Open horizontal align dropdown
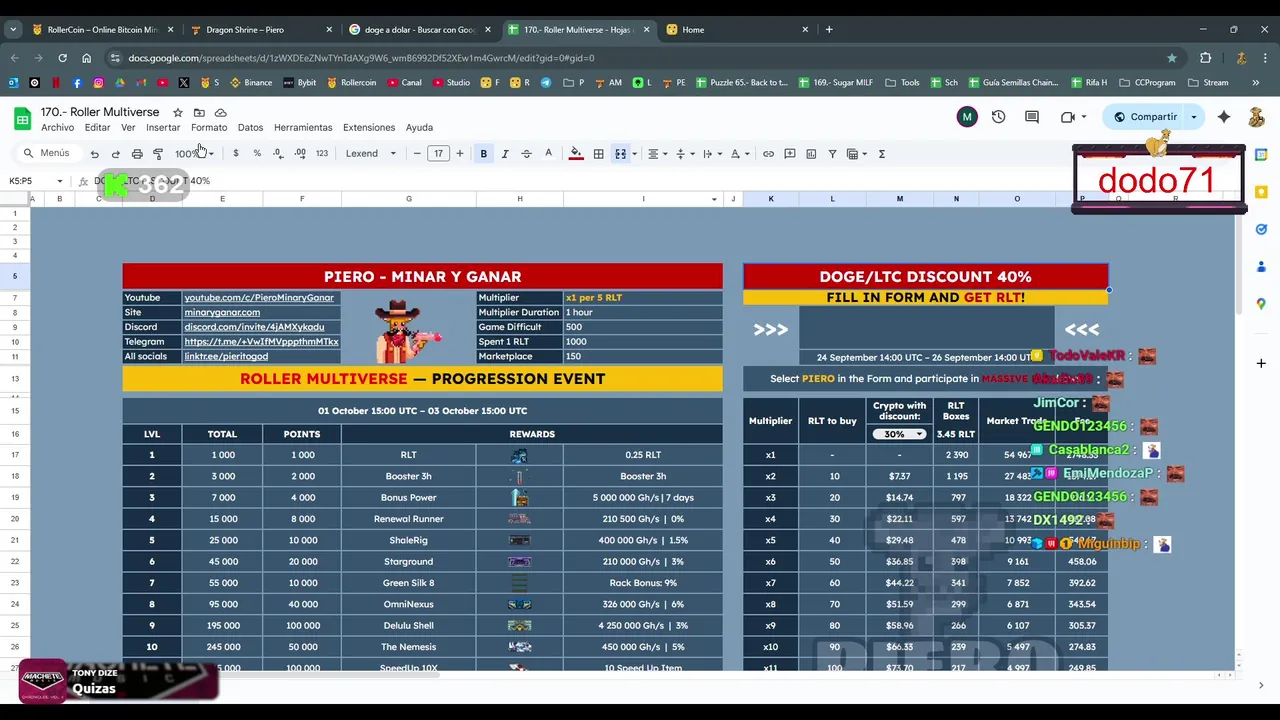Image resolution: width=1280 pixels, height=720 pixels. coord(656,154)
